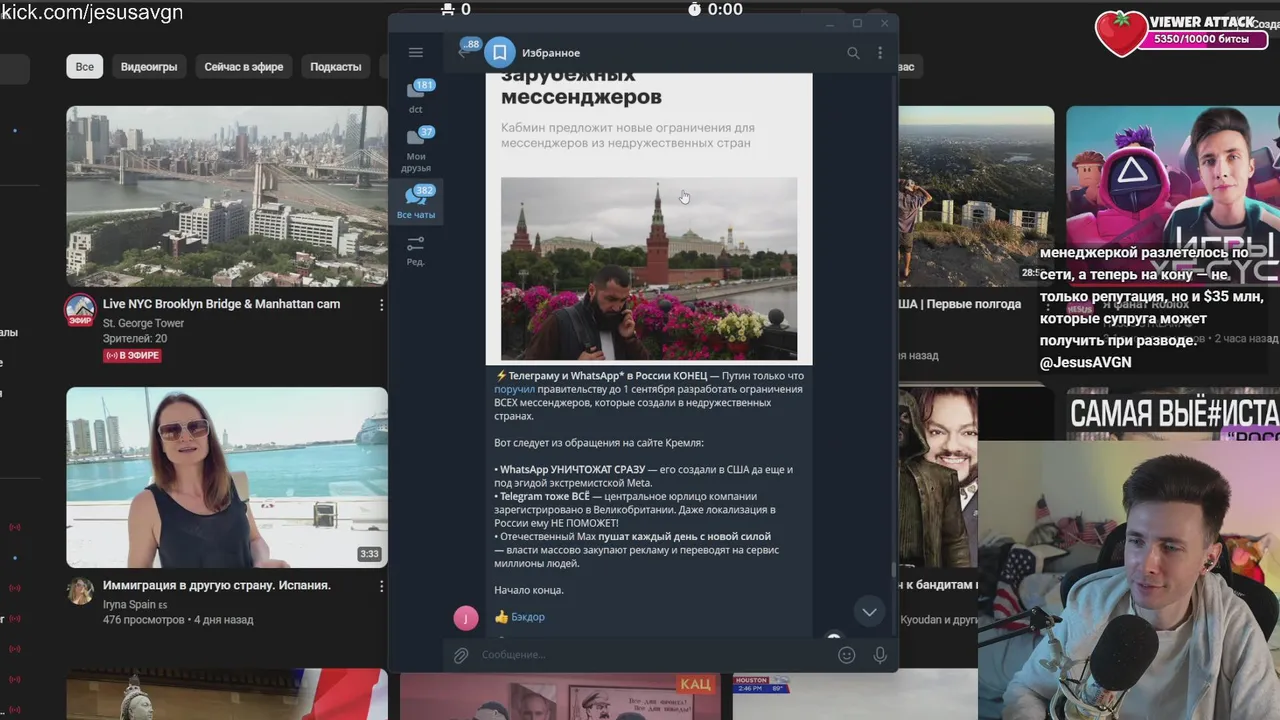Image resolution: width=1280 pixels, height=720 pixels.
Task: Select Мои друзья folder
Action: [416, 149]
